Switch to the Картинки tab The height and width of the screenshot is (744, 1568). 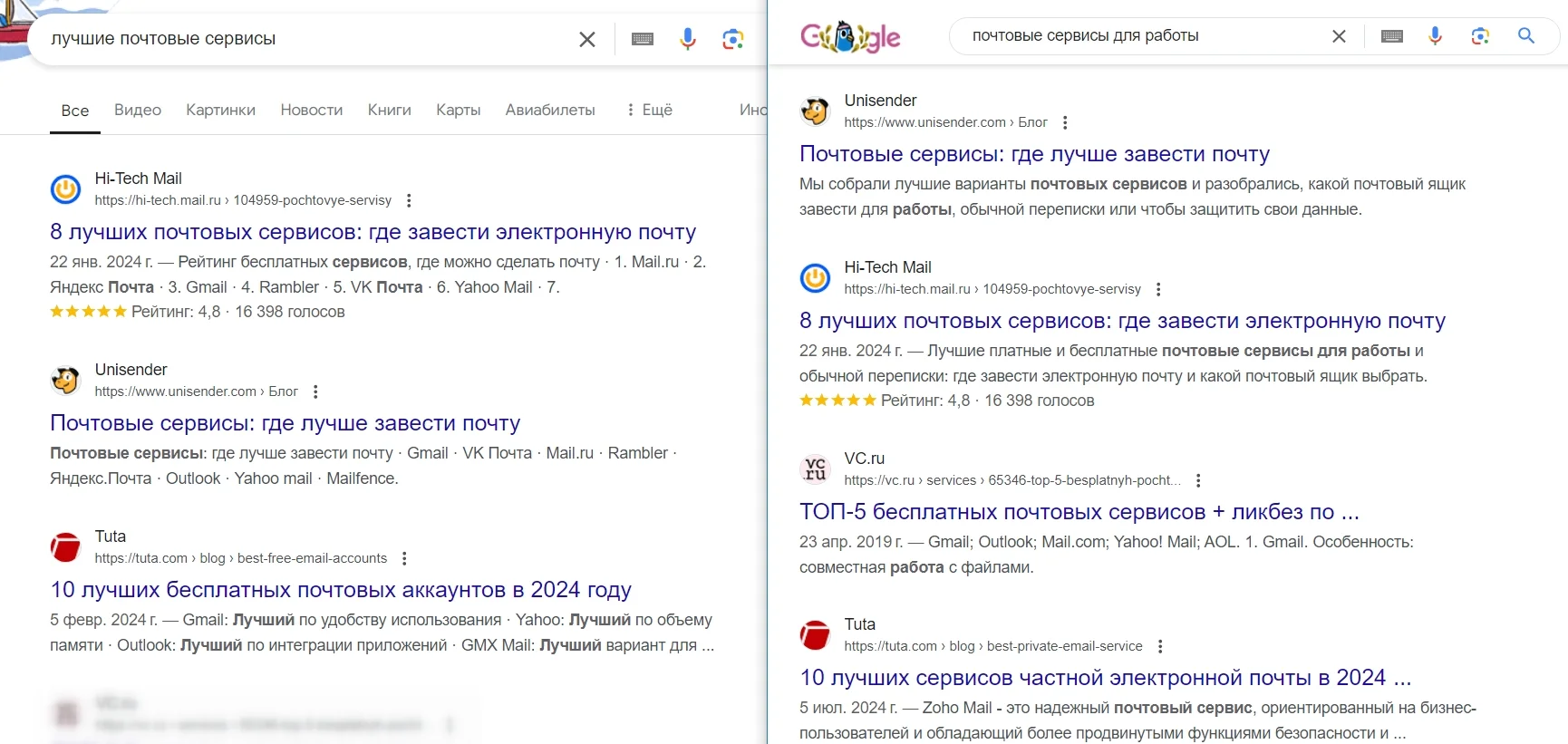click(220, 110)
